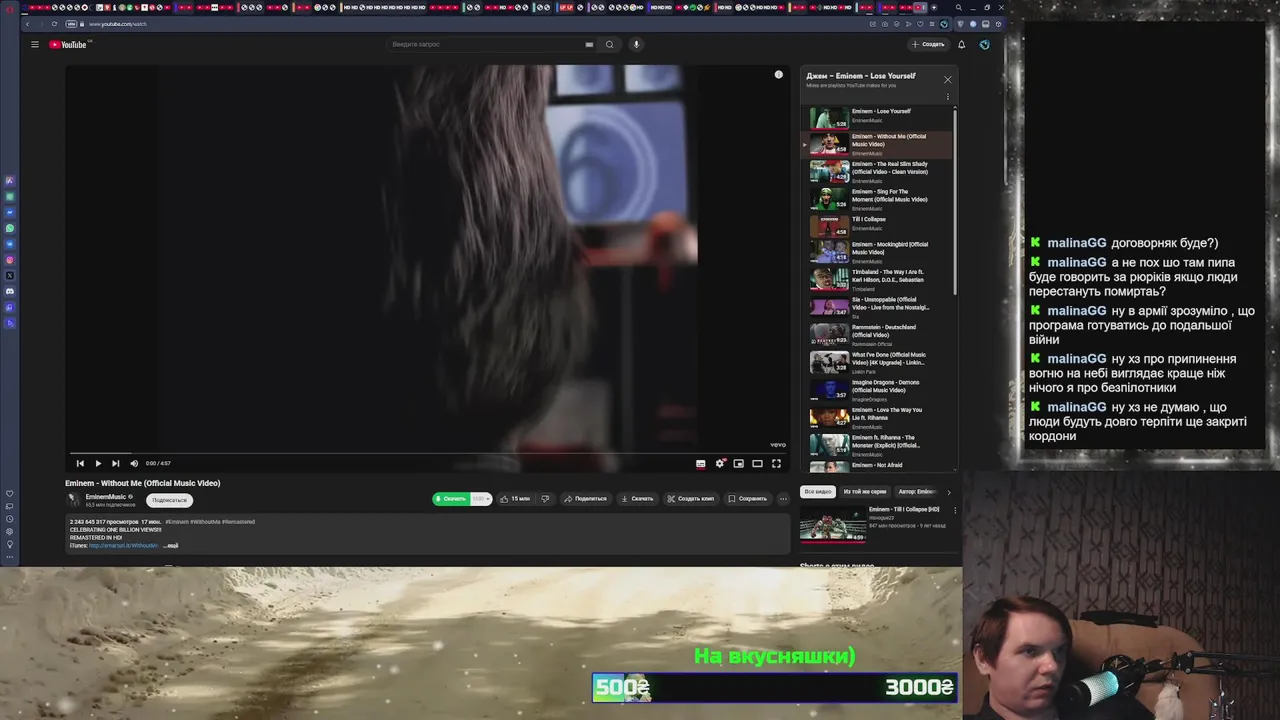Open the playlist panel three-dot options

point(948,97)
